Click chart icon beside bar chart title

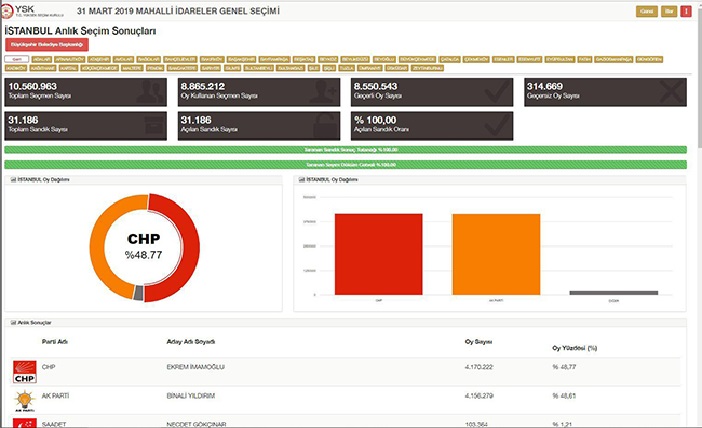coord(302,180)
